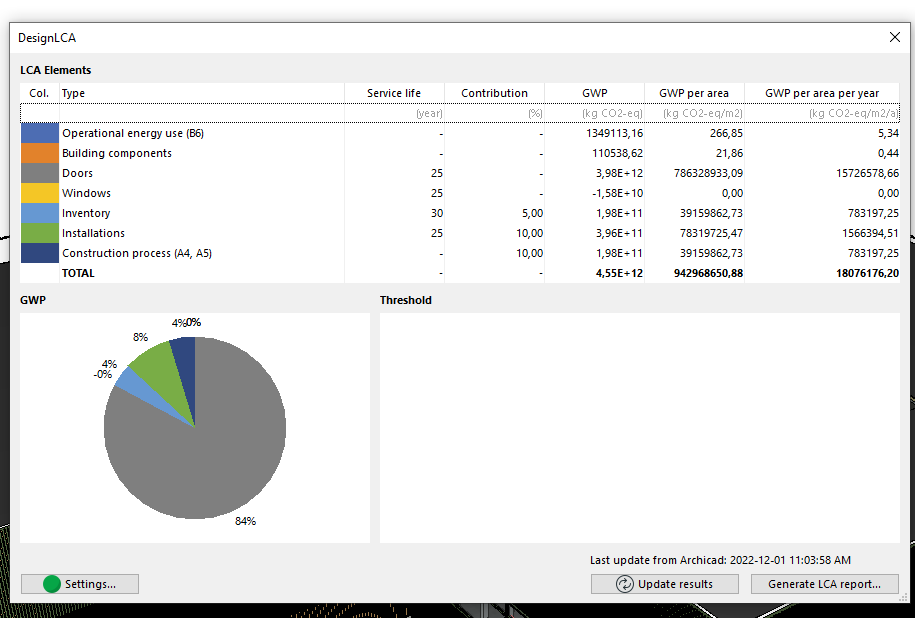Click GWP per area per year header
Screen dimensions: 915x618
(822, 93)
